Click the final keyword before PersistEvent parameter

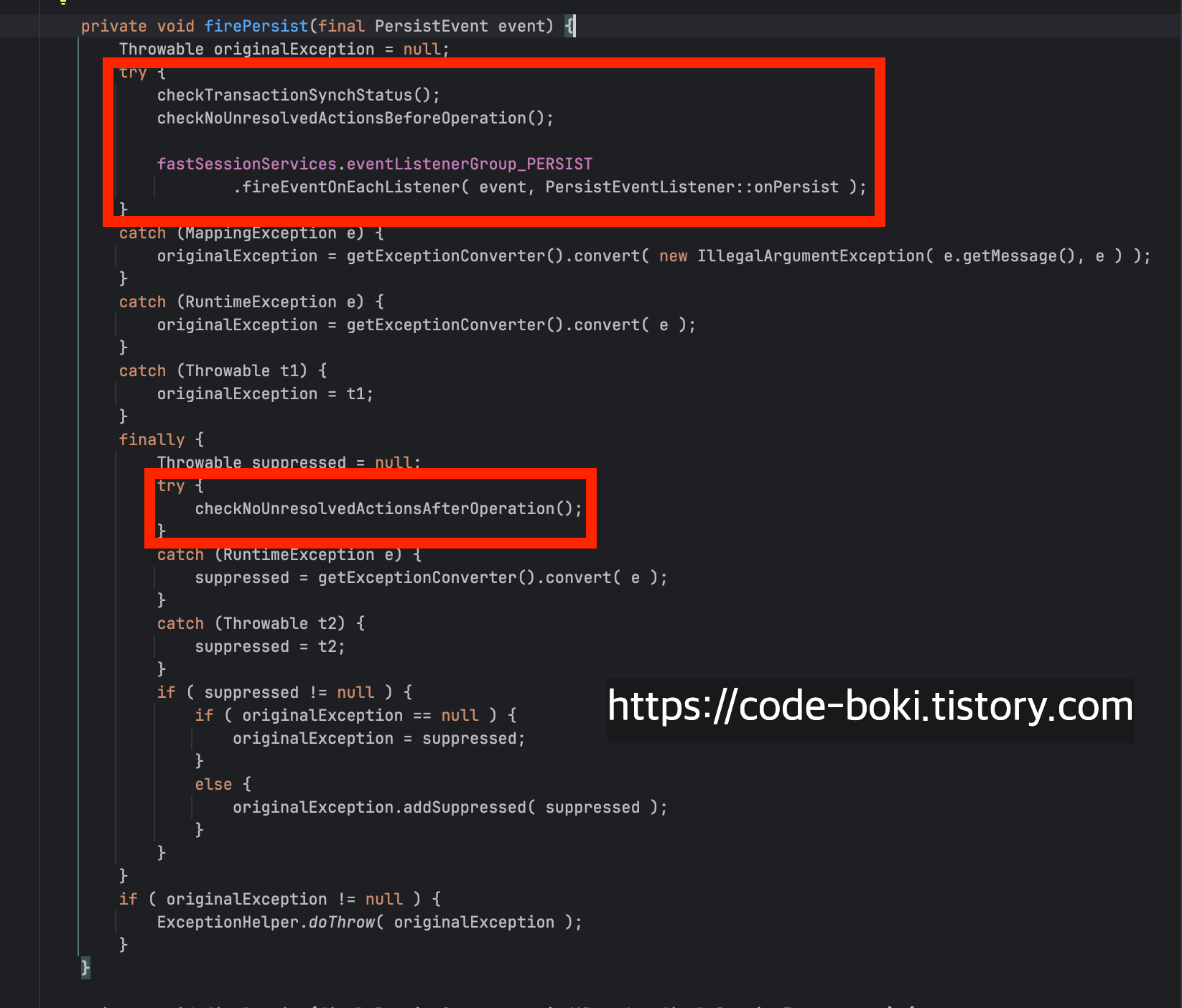click(x=341, y=26)
